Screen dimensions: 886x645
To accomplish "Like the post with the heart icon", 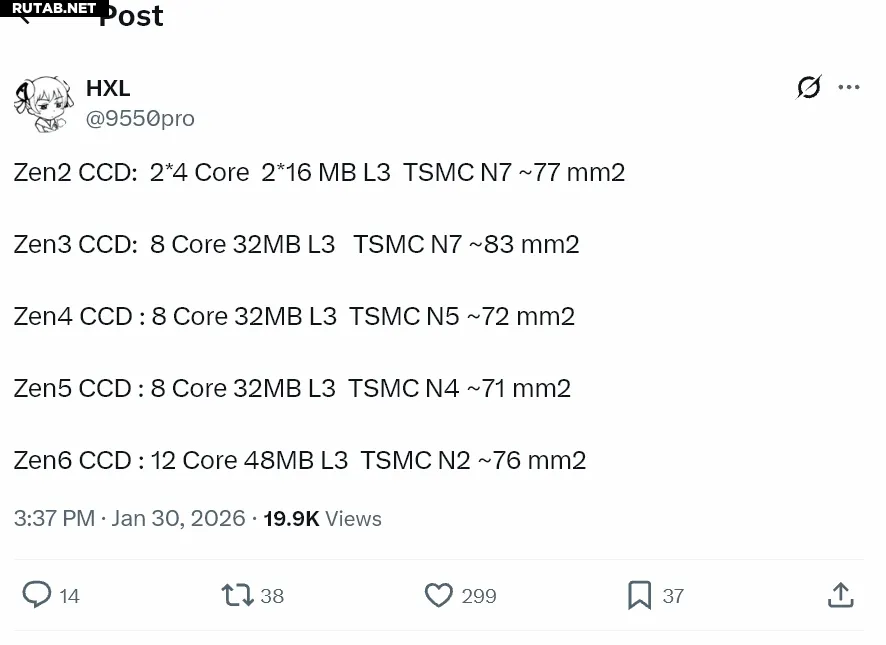I will click(438, 595).
